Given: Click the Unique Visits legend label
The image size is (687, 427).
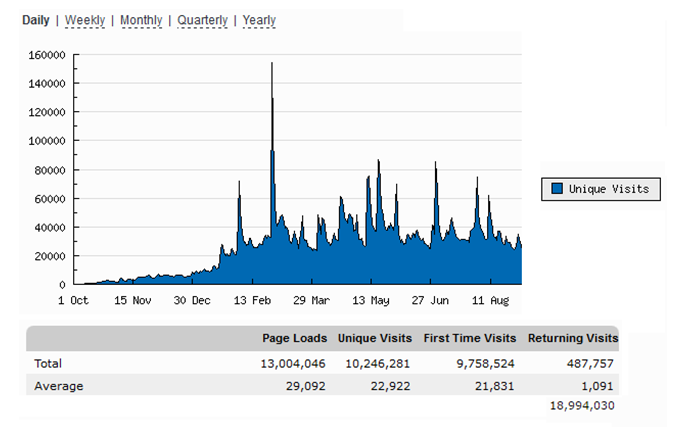Looking at the screenshot, I should [x=609, y=188].
